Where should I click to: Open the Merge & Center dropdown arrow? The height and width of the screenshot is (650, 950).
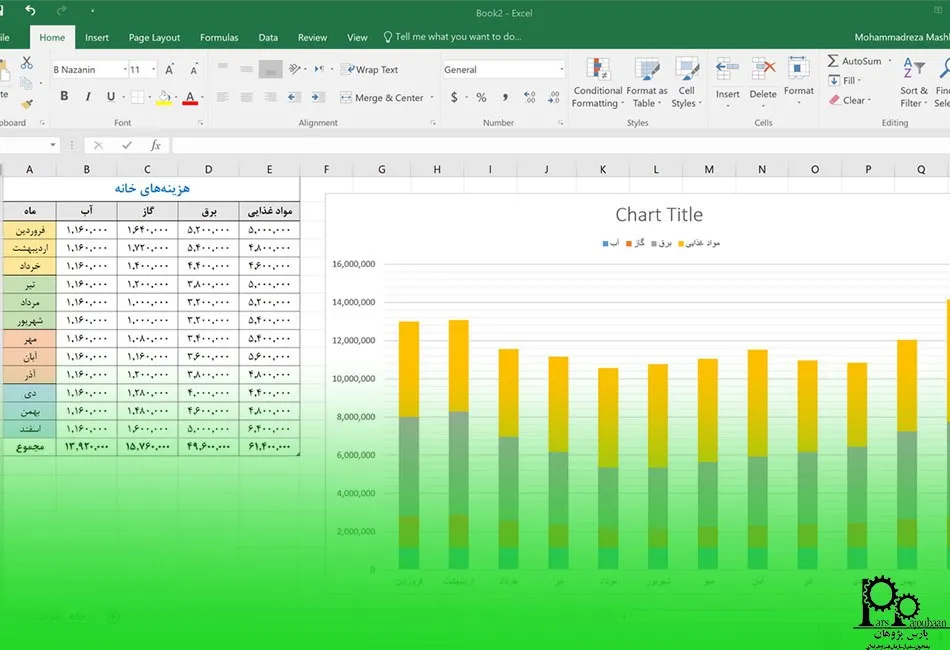pos(431,98)
